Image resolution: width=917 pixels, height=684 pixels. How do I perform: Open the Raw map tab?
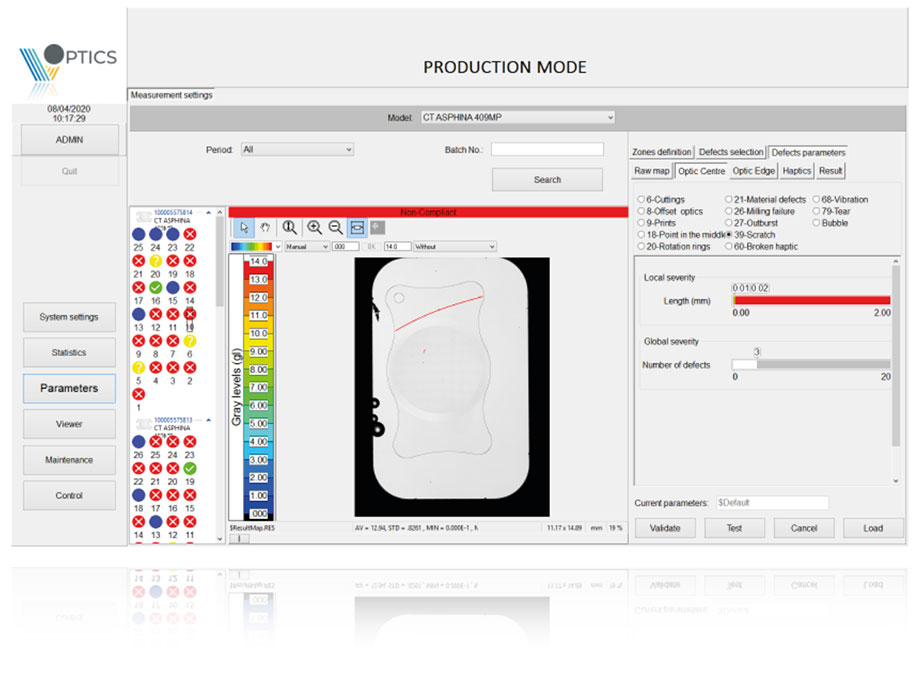coord(651,171)
